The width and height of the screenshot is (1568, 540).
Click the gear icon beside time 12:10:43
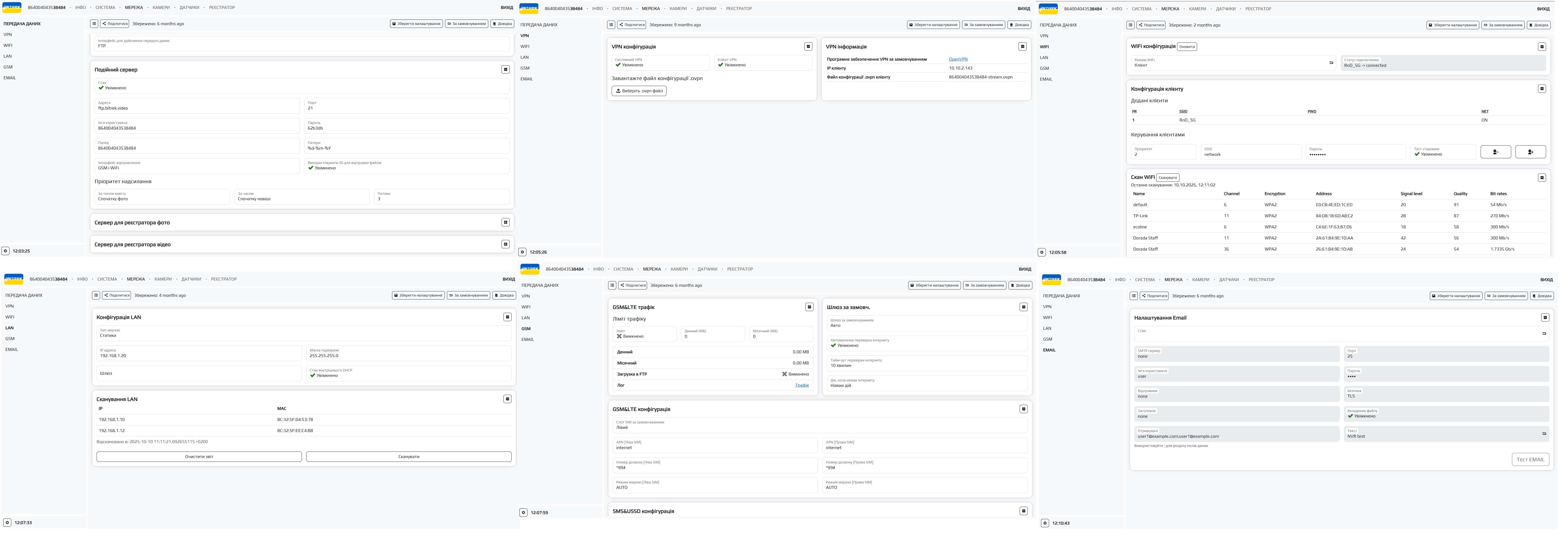click(1045, 523)
